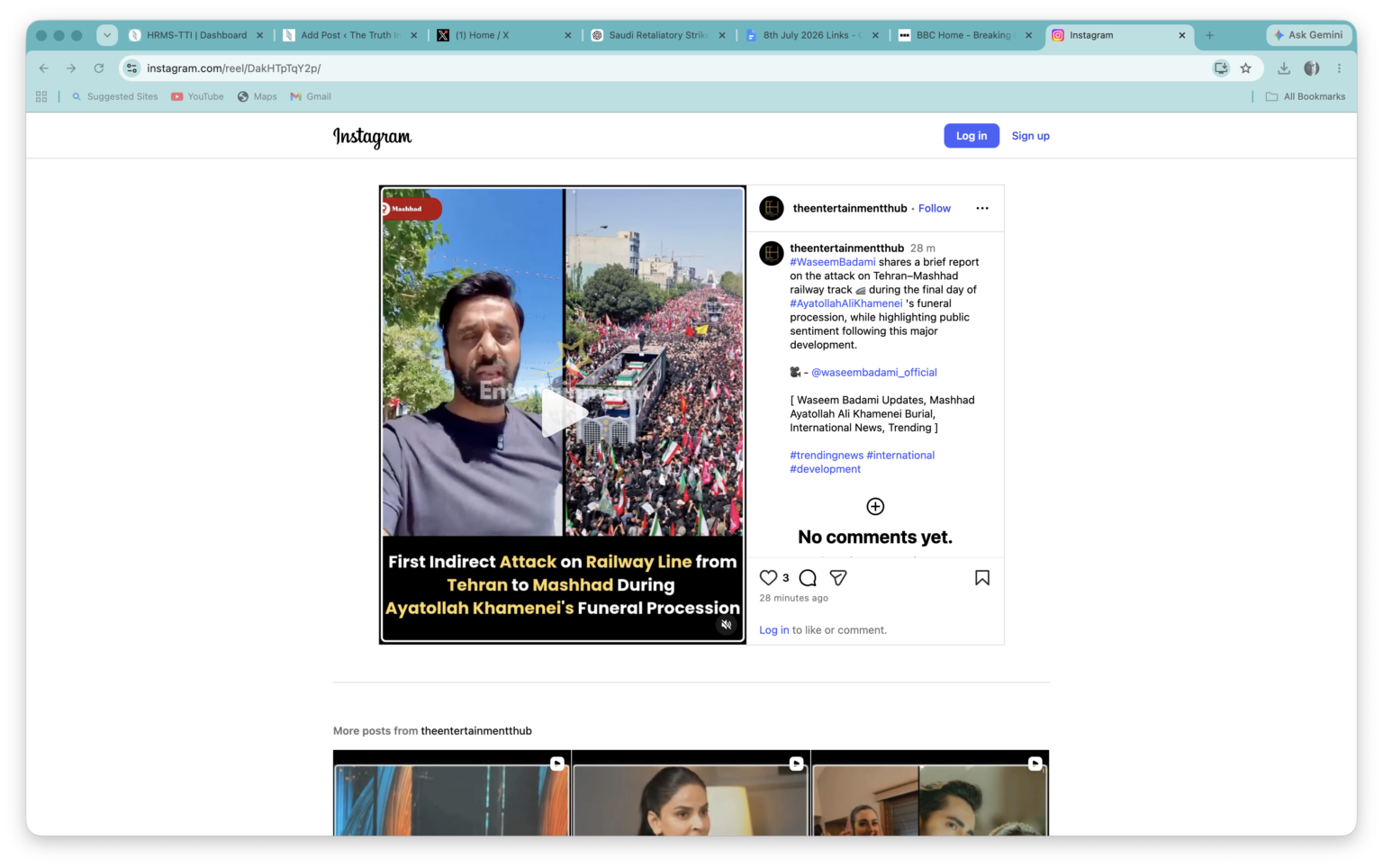The height and width of the screenshot is (868, 1383).
Task: Expand the tab search dropdown
Action: click(x=107, y=35)
